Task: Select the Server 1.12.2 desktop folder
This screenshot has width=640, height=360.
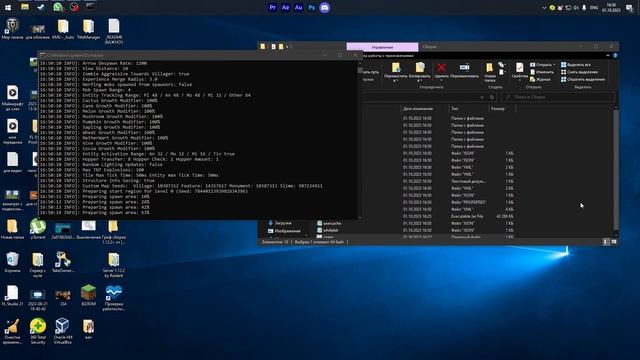Action: coord(113,265)
